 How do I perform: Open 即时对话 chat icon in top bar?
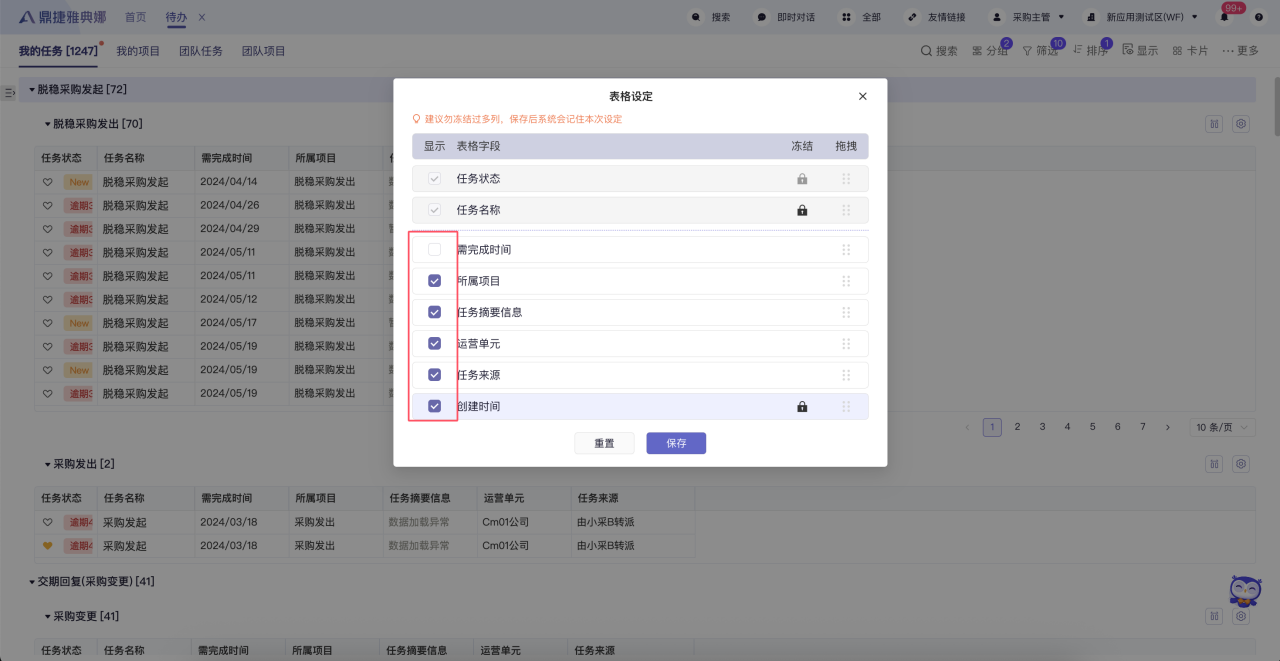click(762, 17)
